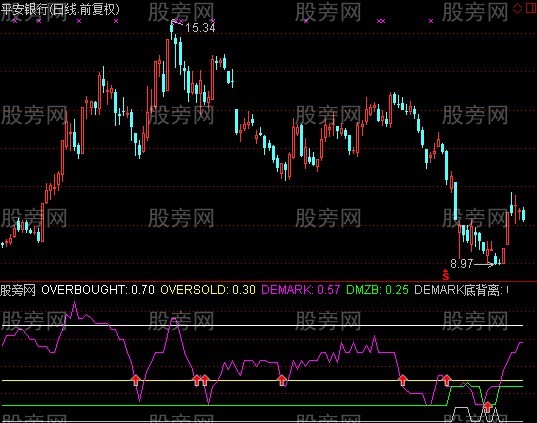This screenshot has width=537, height=423.
Task: Click the red diamond icon at top right
Action: [x=517, y=8]
